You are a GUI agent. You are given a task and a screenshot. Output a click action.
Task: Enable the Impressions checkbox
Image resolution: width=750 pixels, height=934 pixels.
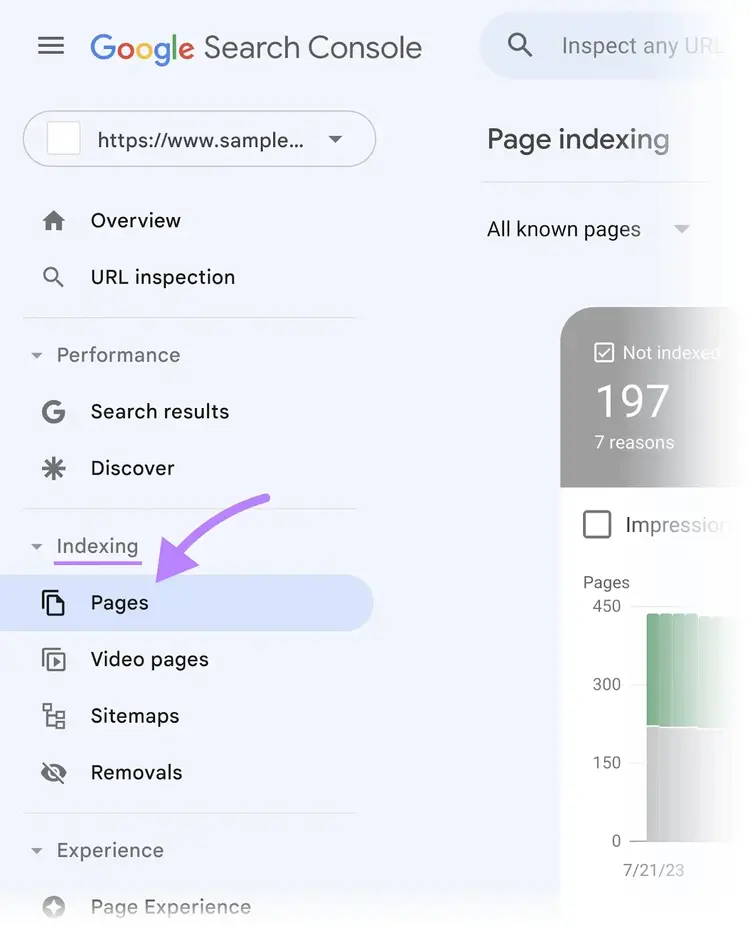[597, 524]
